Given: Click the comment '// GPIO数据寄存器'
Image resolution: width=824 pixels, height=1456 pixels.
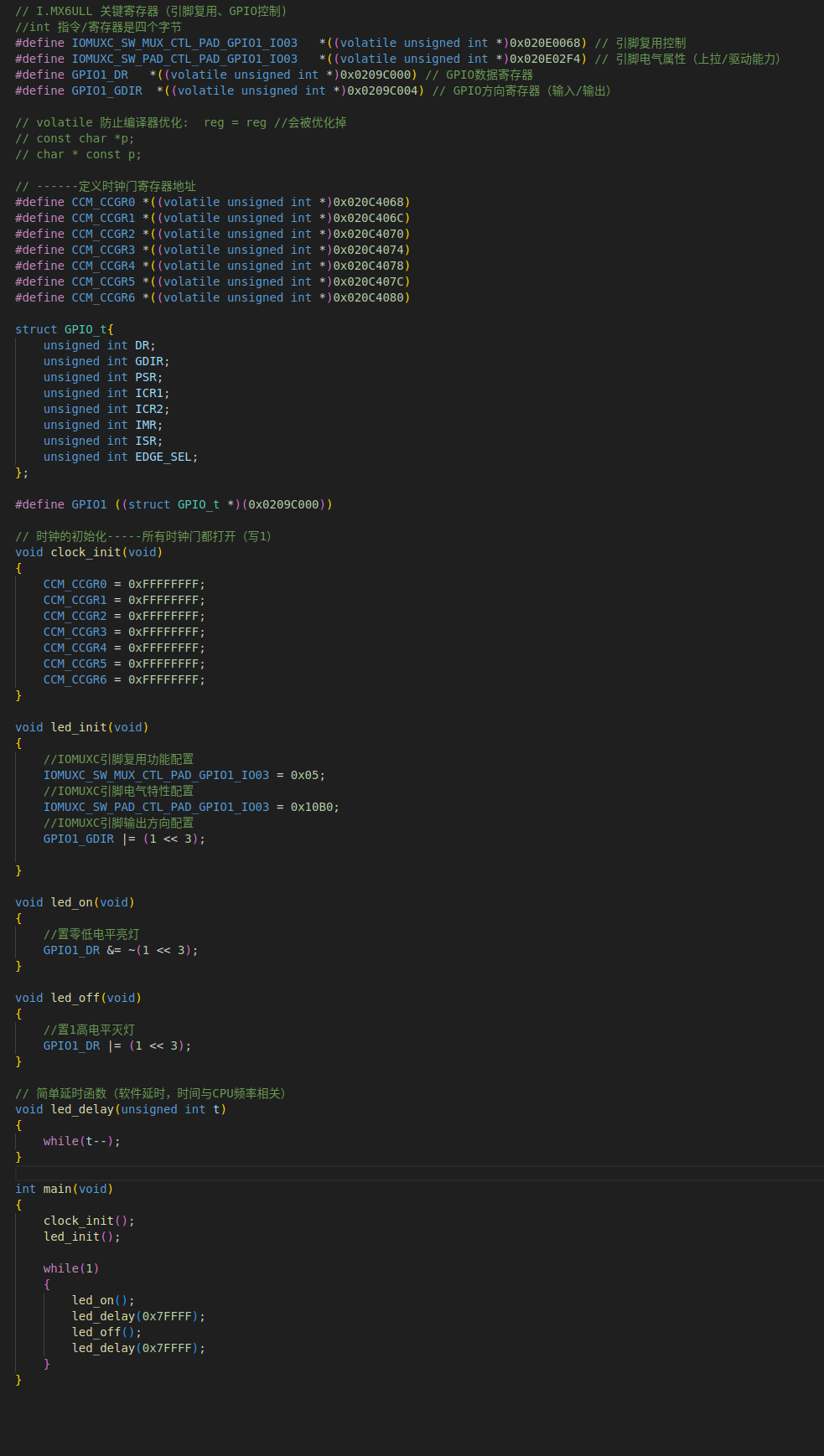Looking at the screenshot, I should [x=479, y=75].
